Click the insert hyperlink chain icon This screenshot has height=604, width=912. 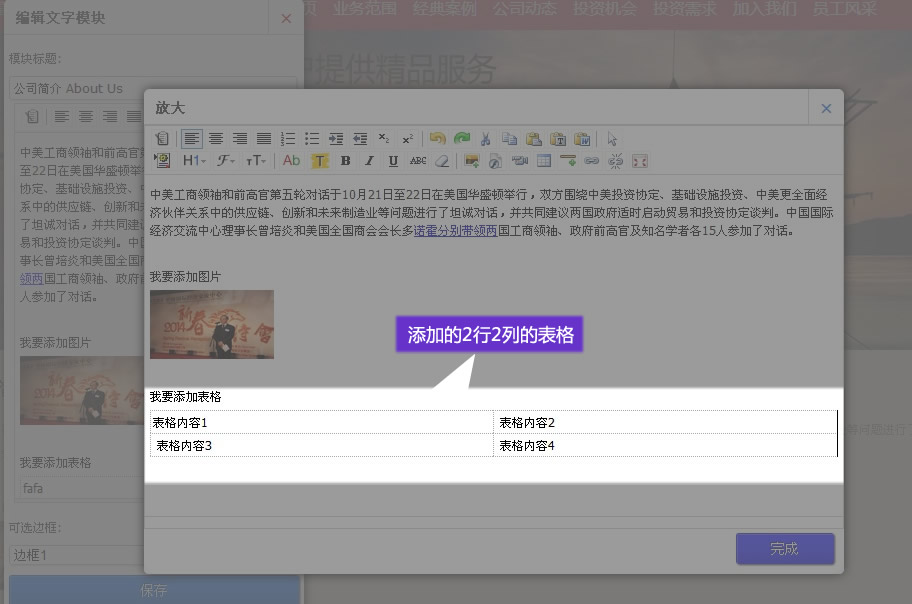click(x=591, y=160)
